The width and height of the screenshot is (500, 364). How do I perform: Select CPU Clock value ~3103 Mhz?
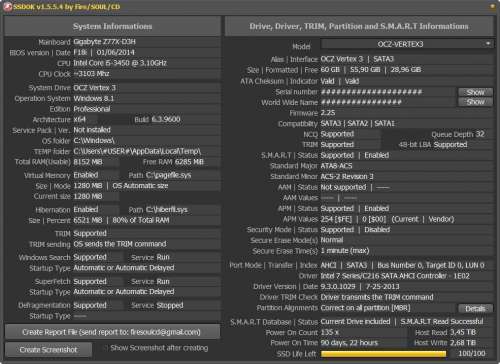91,74
